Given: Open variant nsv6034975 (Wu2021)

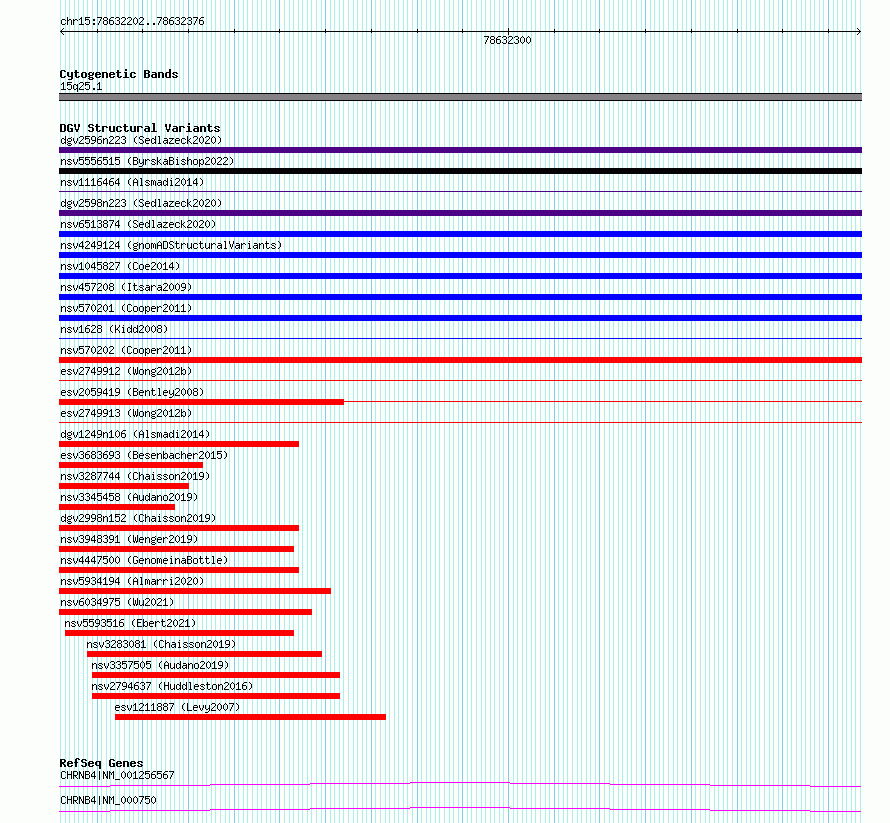Looking at the screenshot, I should [x=117, y=602].
